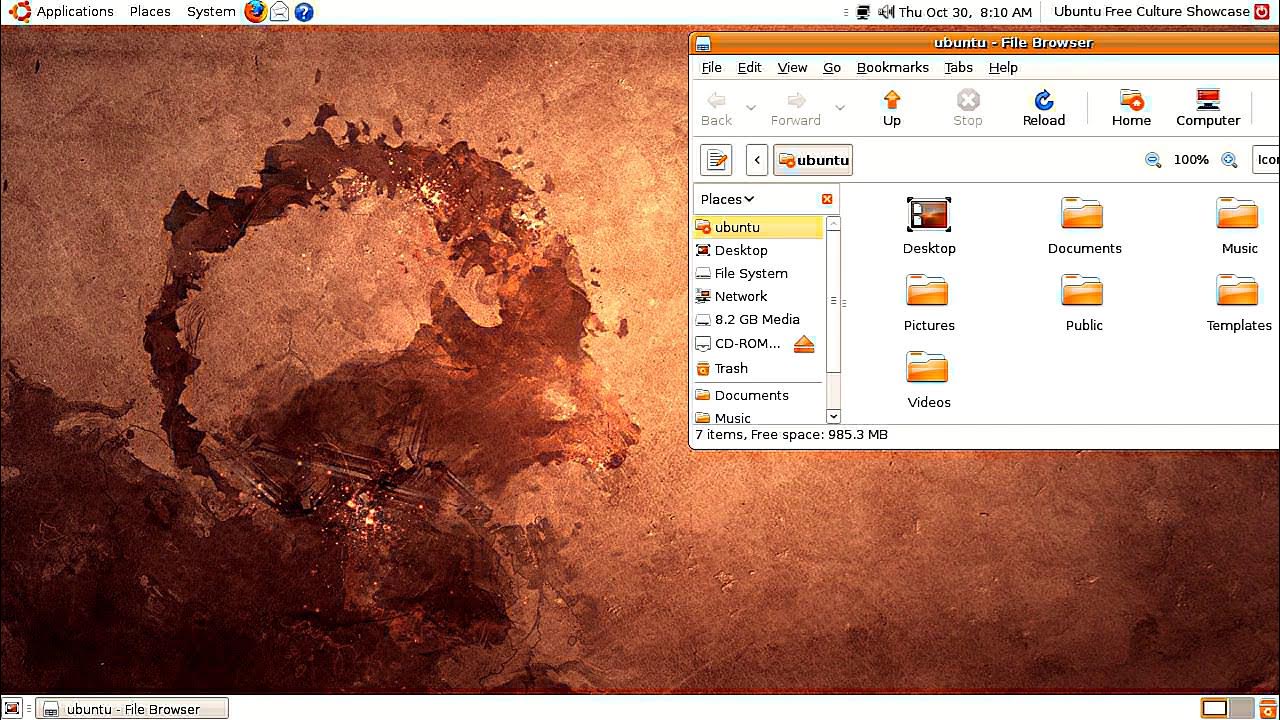Open Computer from the toolbar
The width and height of the screenshot is (1280, 720).
(1208, 109)
